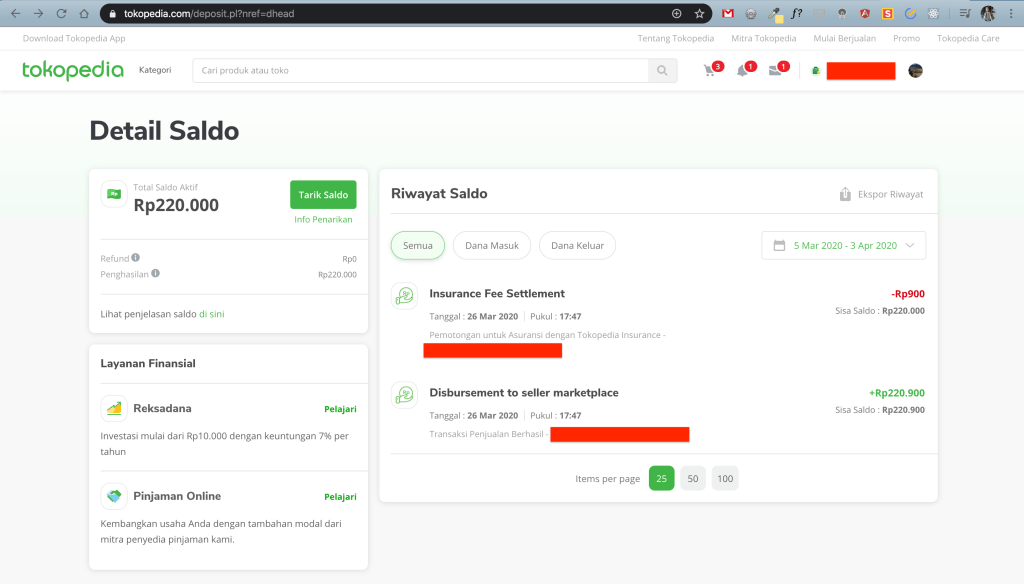Viewport: 1024px width, 584px height.
Task: Open the date range dropdown
Action: (x=843, y=245)
